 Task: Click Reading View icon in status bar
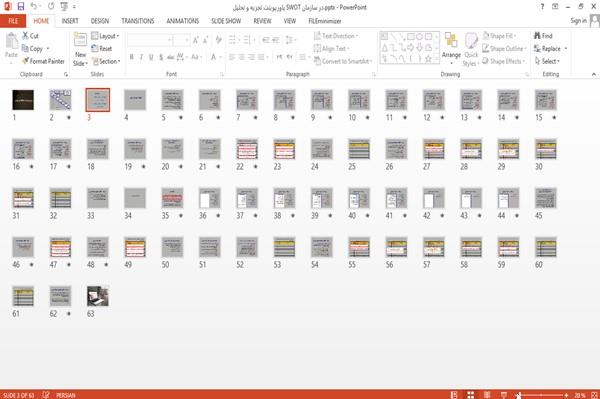point(487,395)
